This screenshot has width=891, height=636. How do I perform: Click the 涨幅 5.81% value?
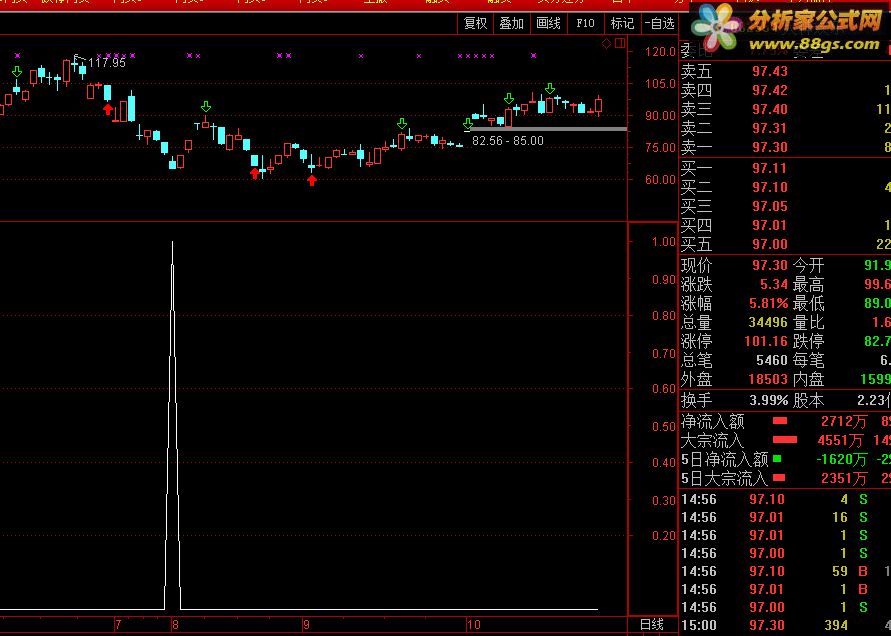tap(769, 303)
